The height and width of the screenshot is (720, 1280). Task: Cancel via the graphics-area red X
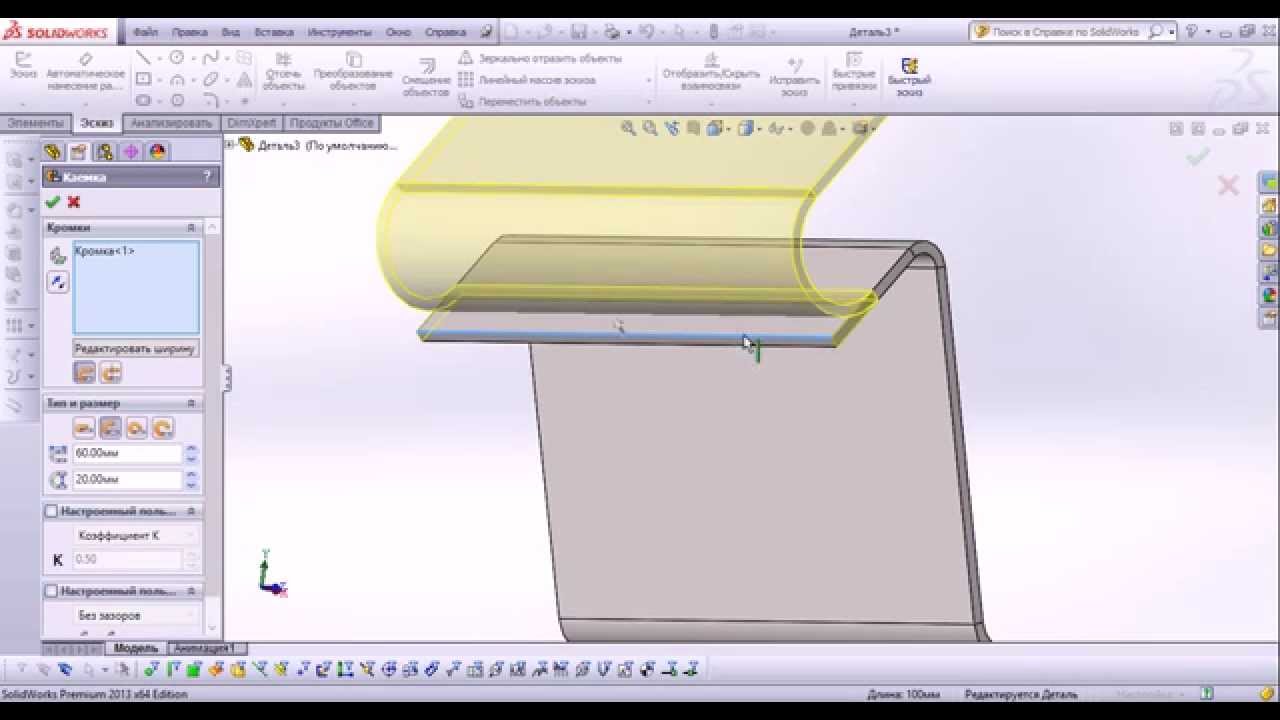click(x=1228, y=185)
